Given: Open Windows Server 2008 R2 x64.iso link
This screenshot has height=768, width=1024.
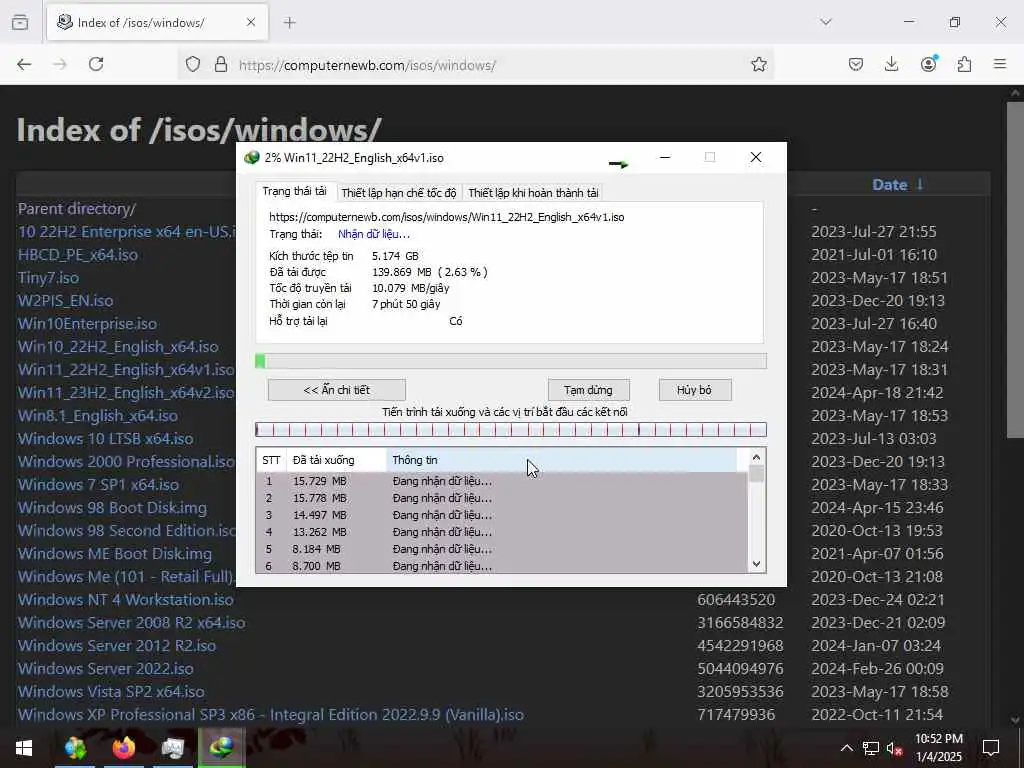Looking at the screenshot, I should coord(132,622).
